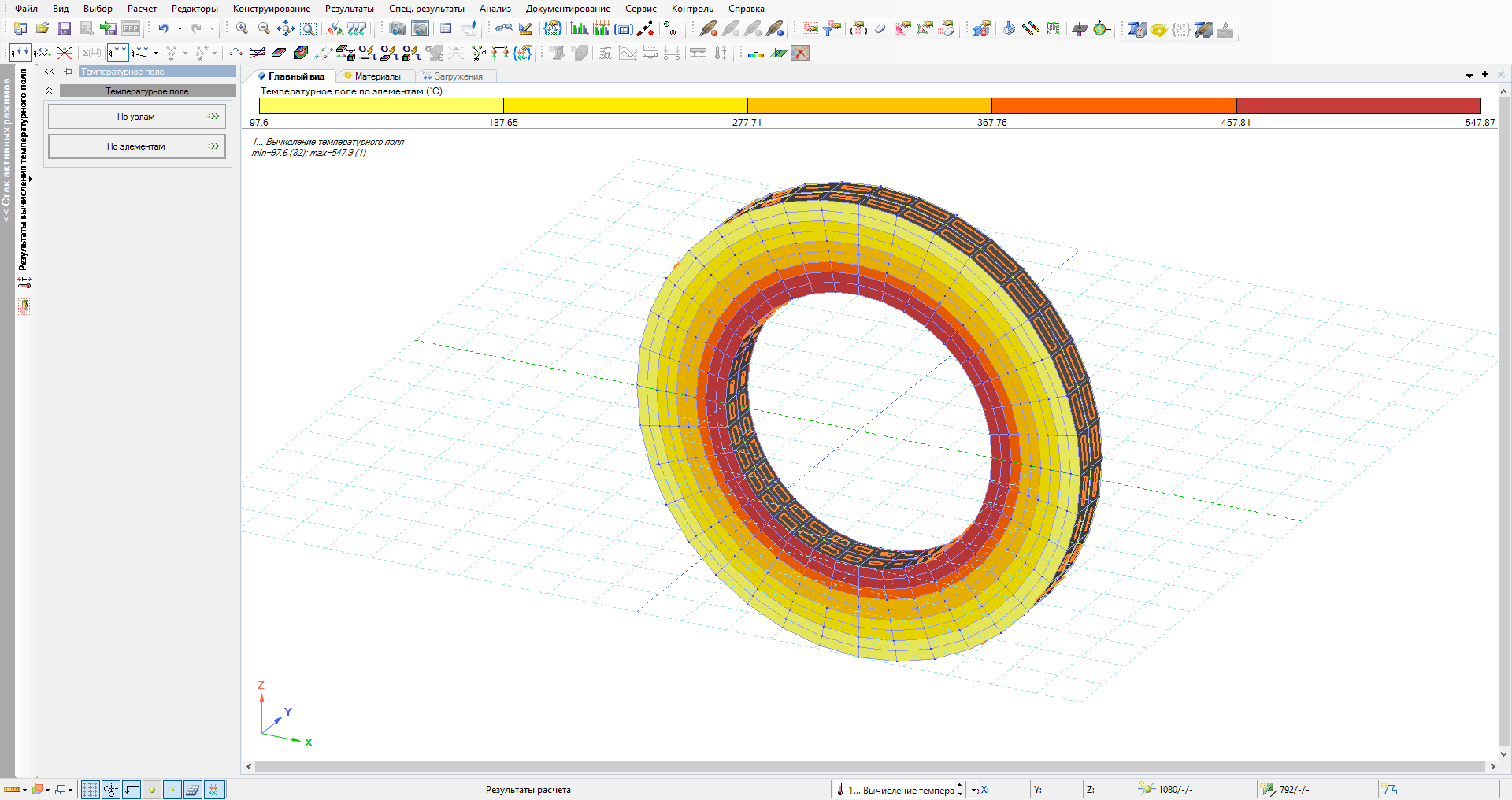Switch to the Материалы tab

point(377,76)
